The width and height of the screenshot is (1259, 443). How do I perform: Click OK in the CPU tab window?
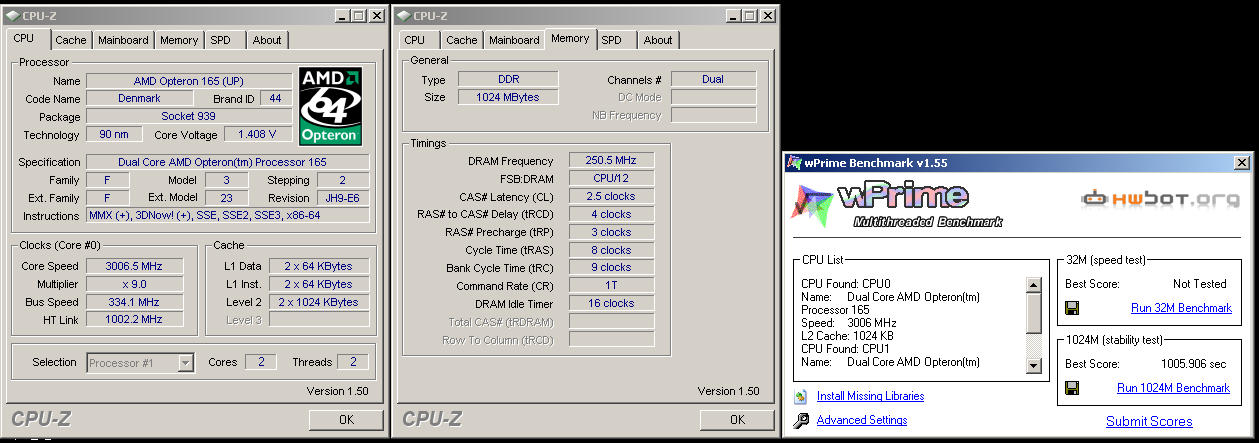[x=346, y=419]
